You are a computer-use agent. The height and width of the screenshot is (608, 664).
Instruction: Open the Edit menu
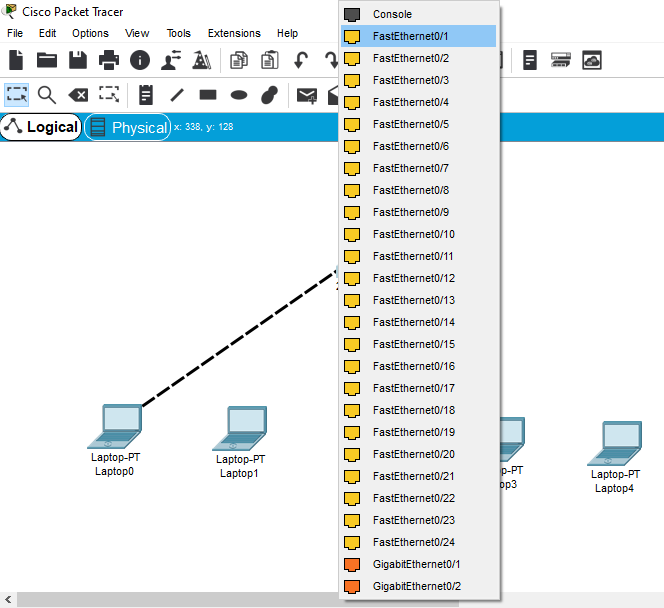click(x=47, y=33)
